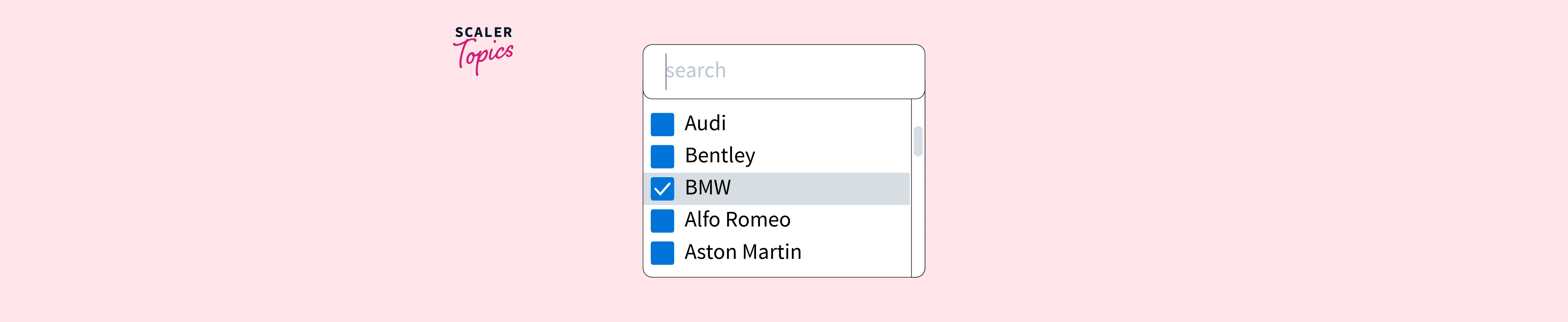The image size is (1568, 322).
Task: Click the white checkmark in BMW's box
Action: (662, 189)
